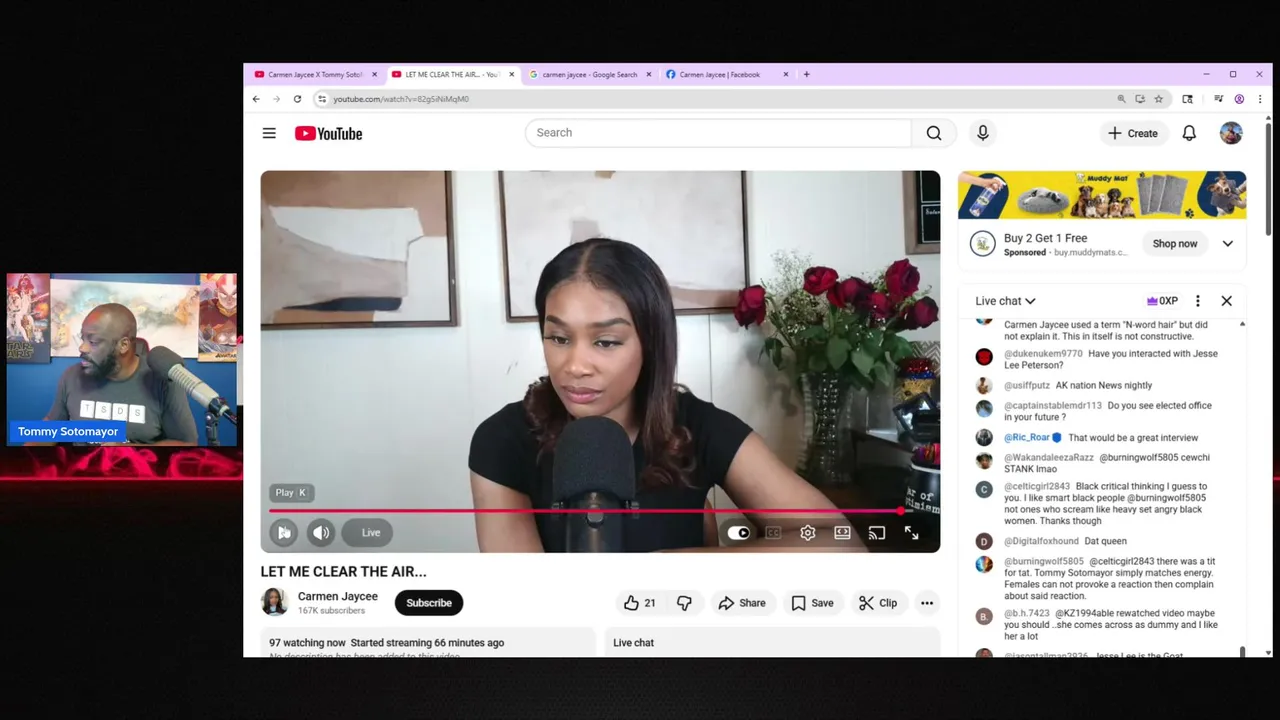
Task: Click the video title LET ME CLEAR THE AIR
Action: pos(343,572)
